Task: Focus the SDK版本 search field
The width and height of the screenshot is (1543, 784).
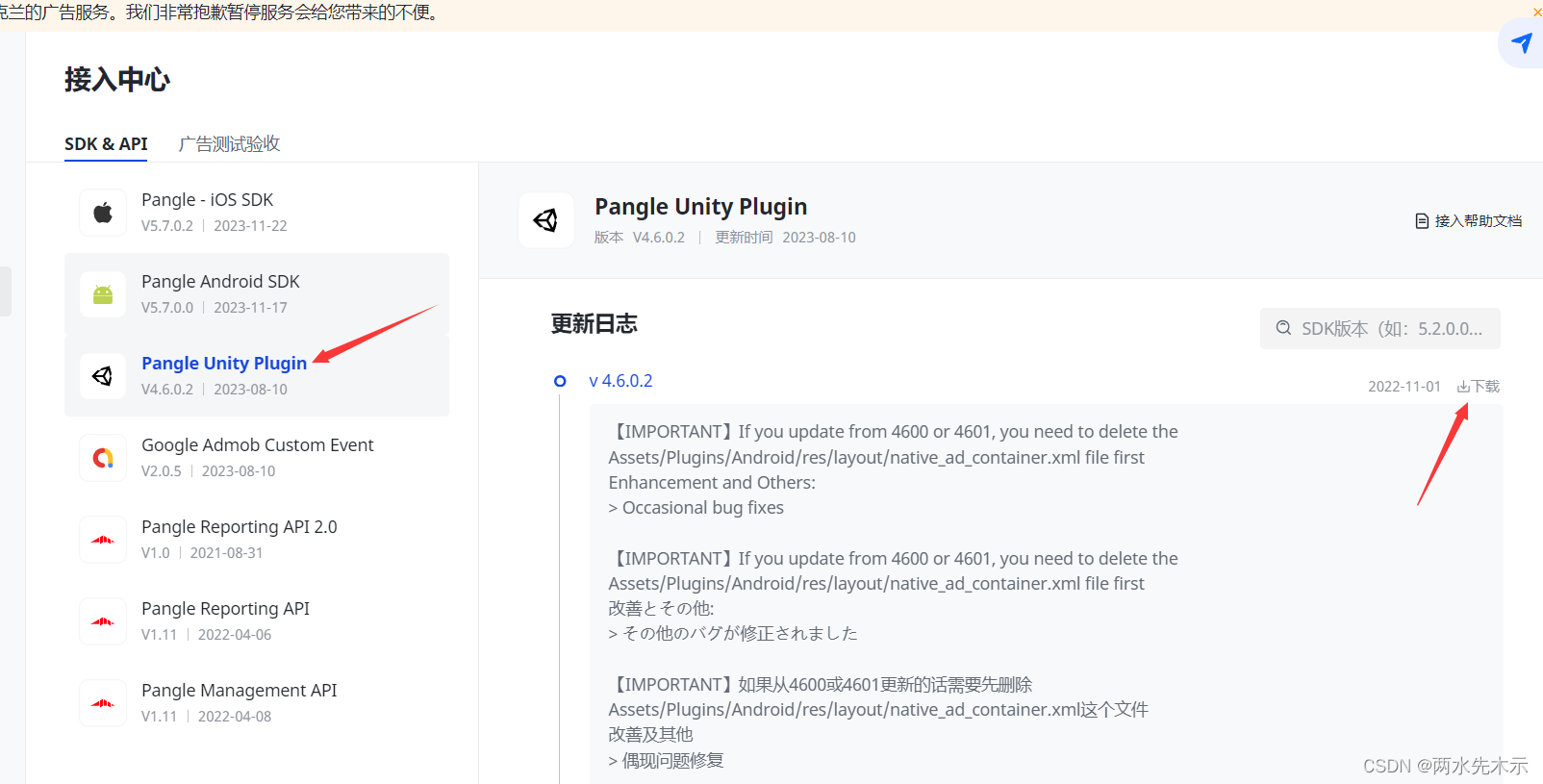Action: [x=1380, y=328]
